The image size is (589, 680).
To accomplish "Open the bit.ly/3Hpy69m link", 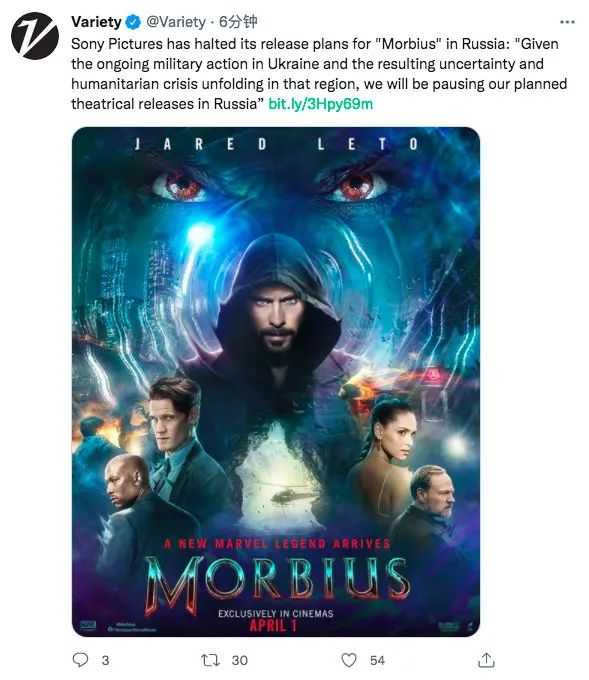I will point(321,104).
